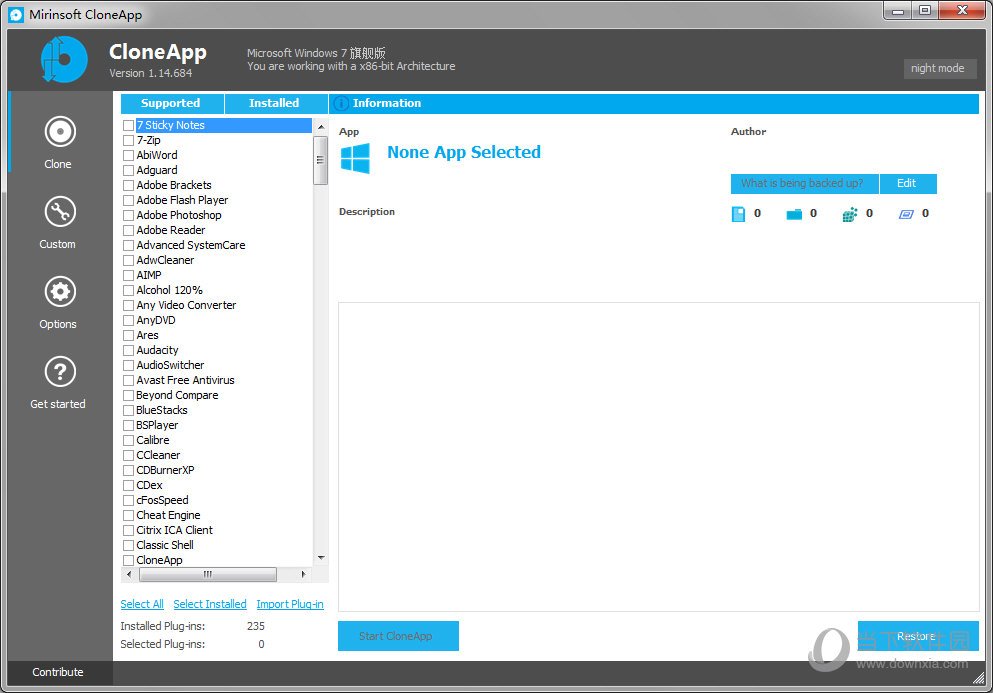Click the Get started question mark icon

(59, 372)
